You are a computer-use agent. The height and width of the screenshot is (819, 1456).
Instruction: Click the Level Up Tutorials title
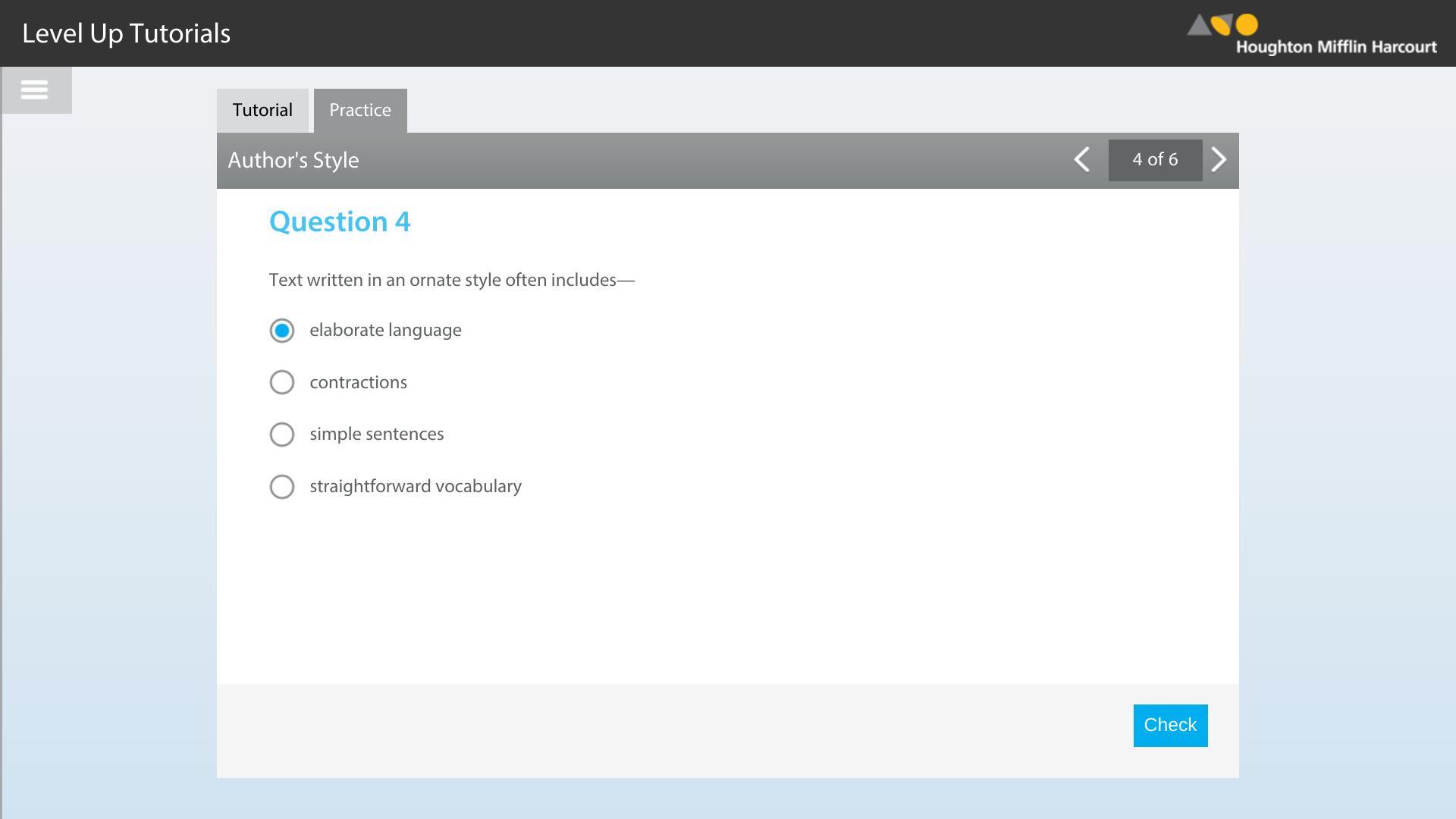[127, 33]
